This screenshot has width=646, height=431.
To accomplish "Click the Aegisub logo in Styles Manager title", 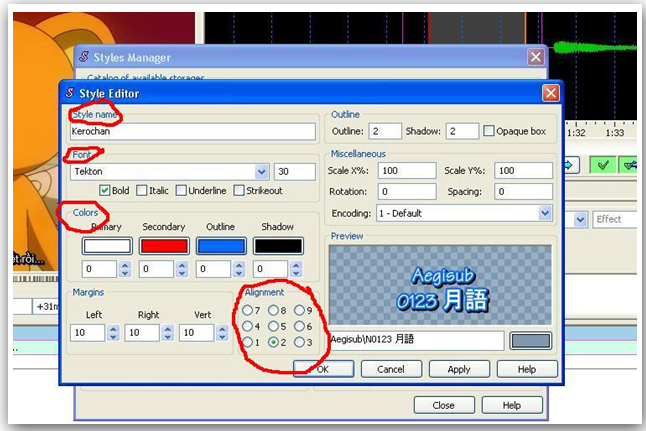I will point(84,56).
